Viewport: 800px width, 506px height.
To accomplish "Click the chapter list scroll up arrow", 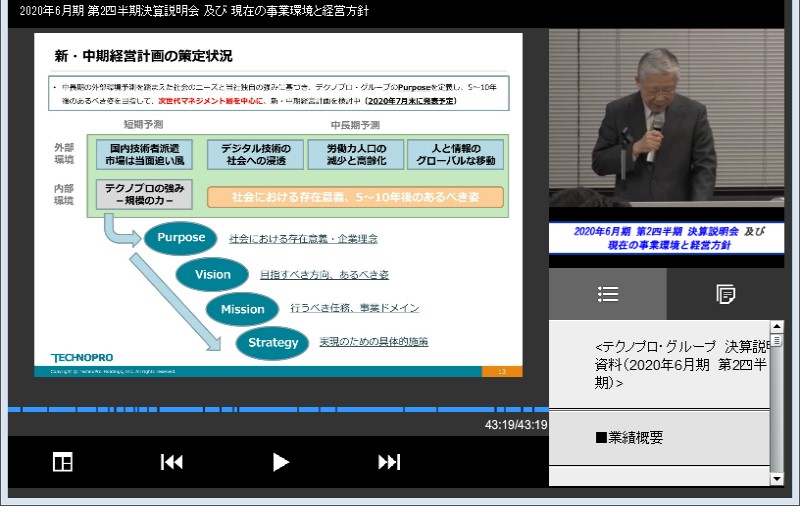I will (x=777, y=326).
